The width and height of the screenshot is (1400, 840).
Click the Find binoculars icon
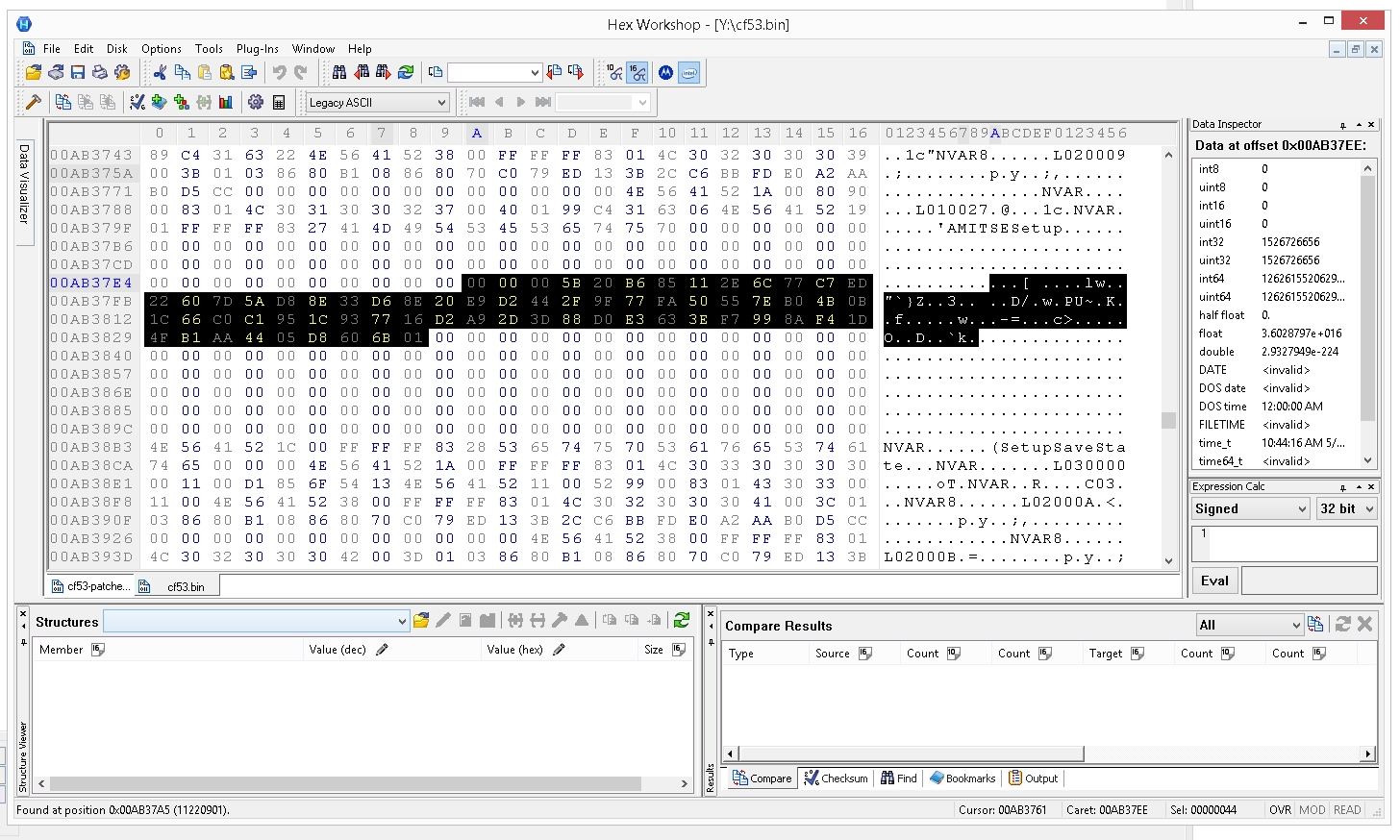339,72
